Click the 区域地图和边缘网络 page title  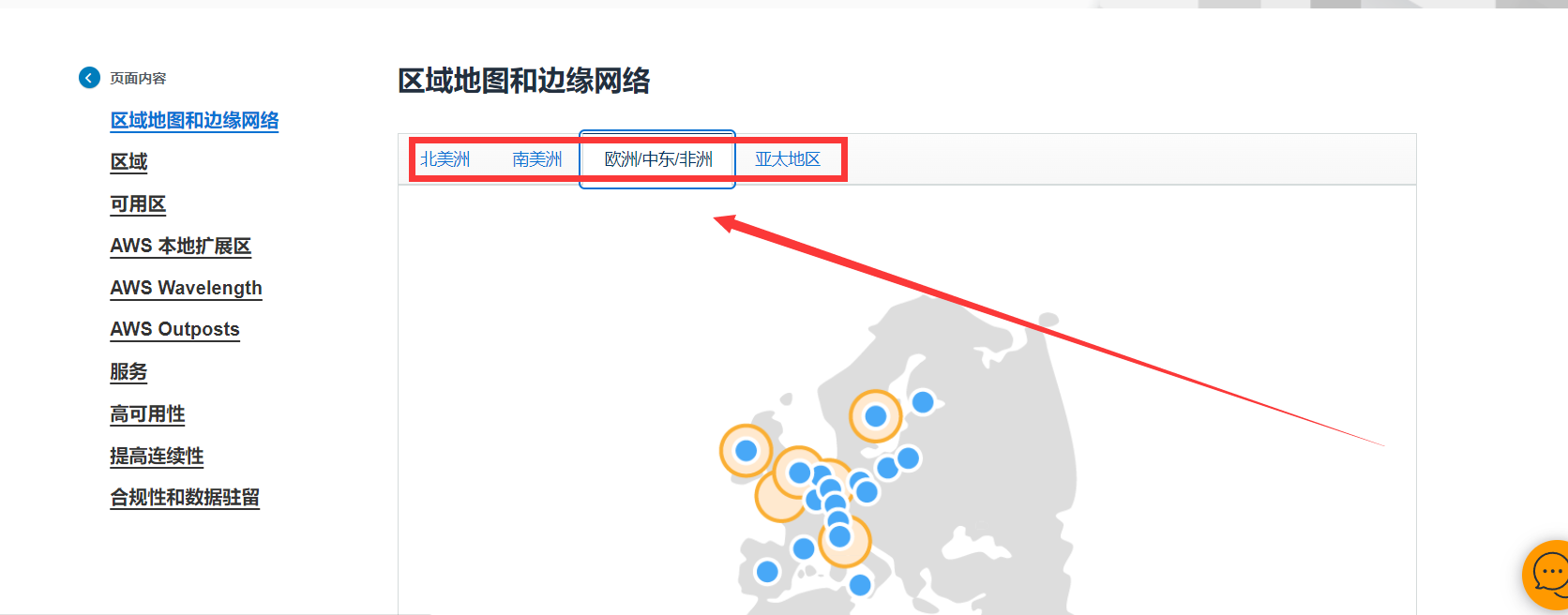pyautogui.click(x=524, y=81)
